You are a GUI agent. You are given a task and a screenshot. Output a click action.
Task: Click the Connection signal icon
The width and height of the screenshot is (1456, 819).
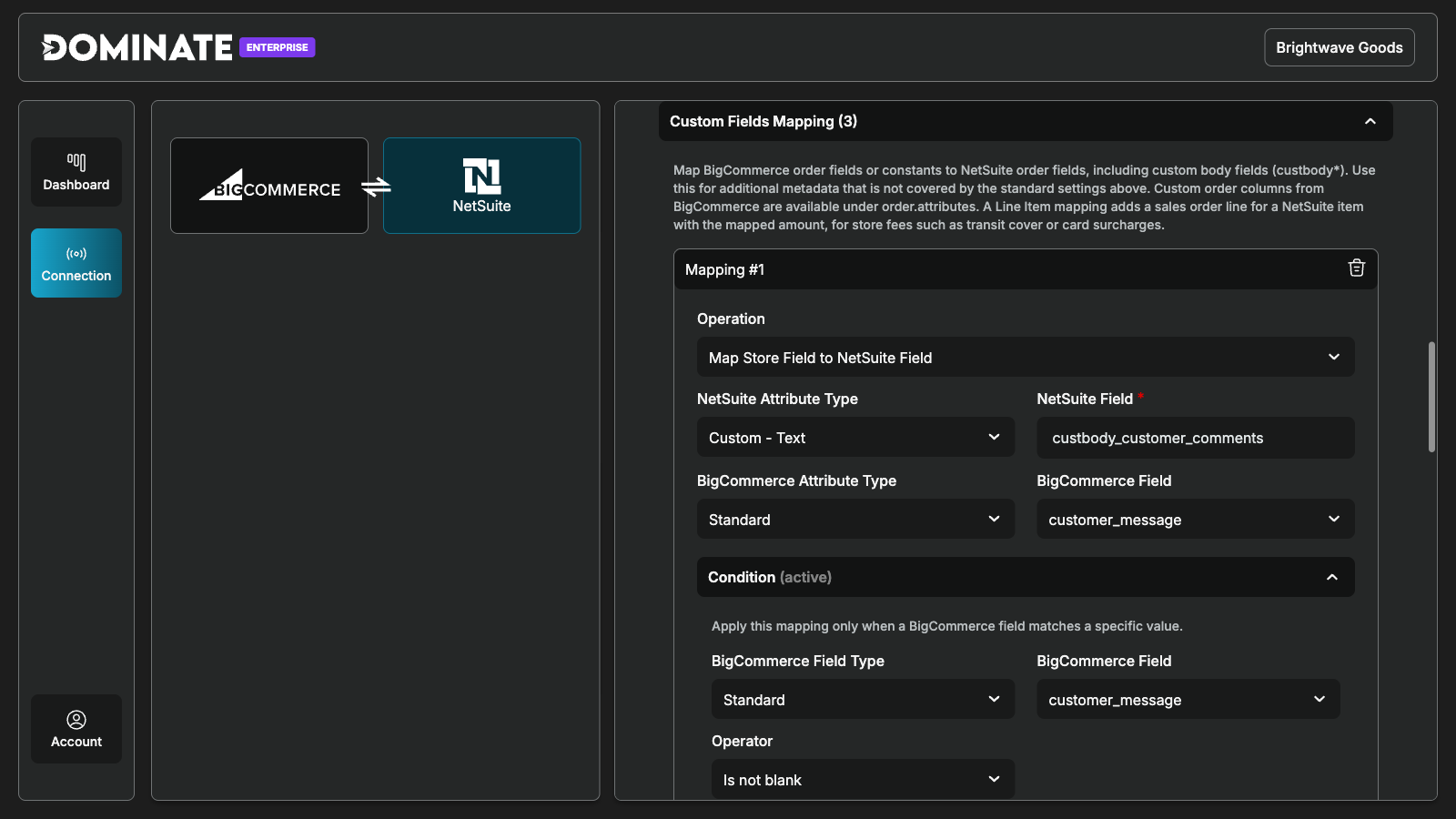pos(76,254)
